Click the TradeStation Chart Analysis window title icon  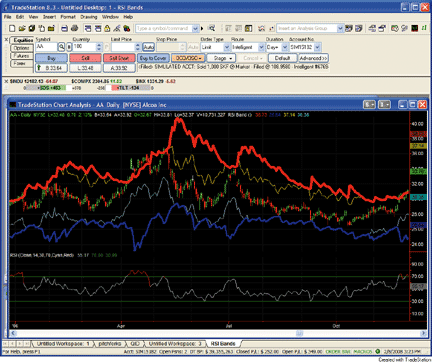(13, 105)
